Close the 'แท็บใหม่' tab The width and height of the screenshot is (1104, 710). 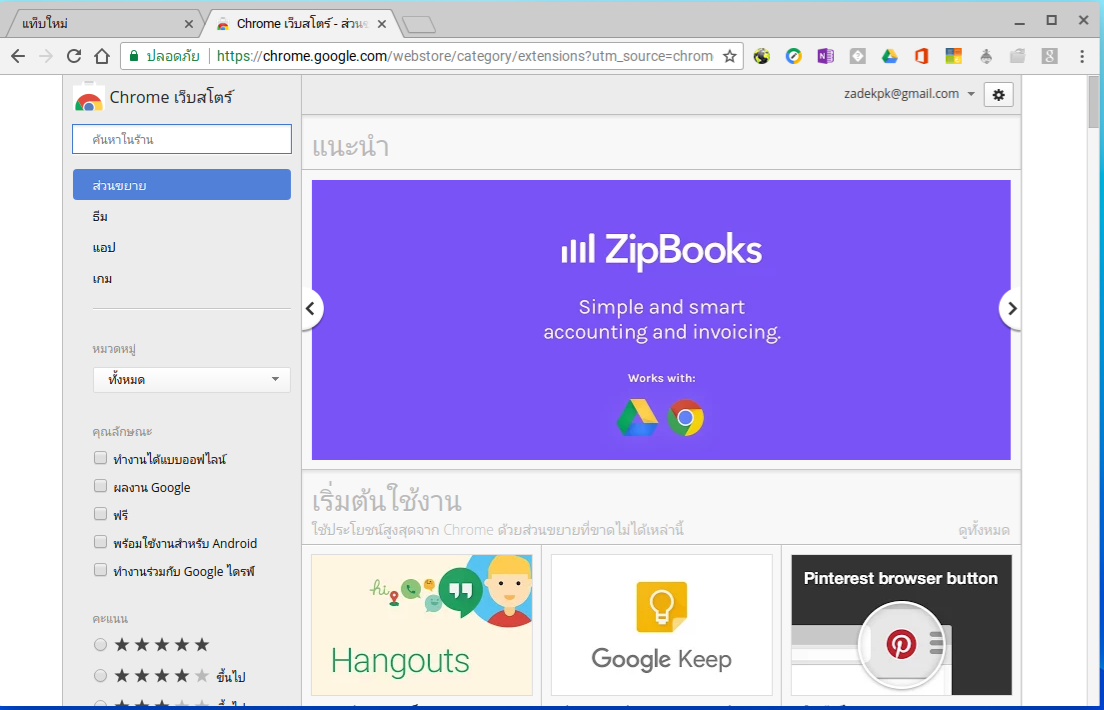coord(189,24)
